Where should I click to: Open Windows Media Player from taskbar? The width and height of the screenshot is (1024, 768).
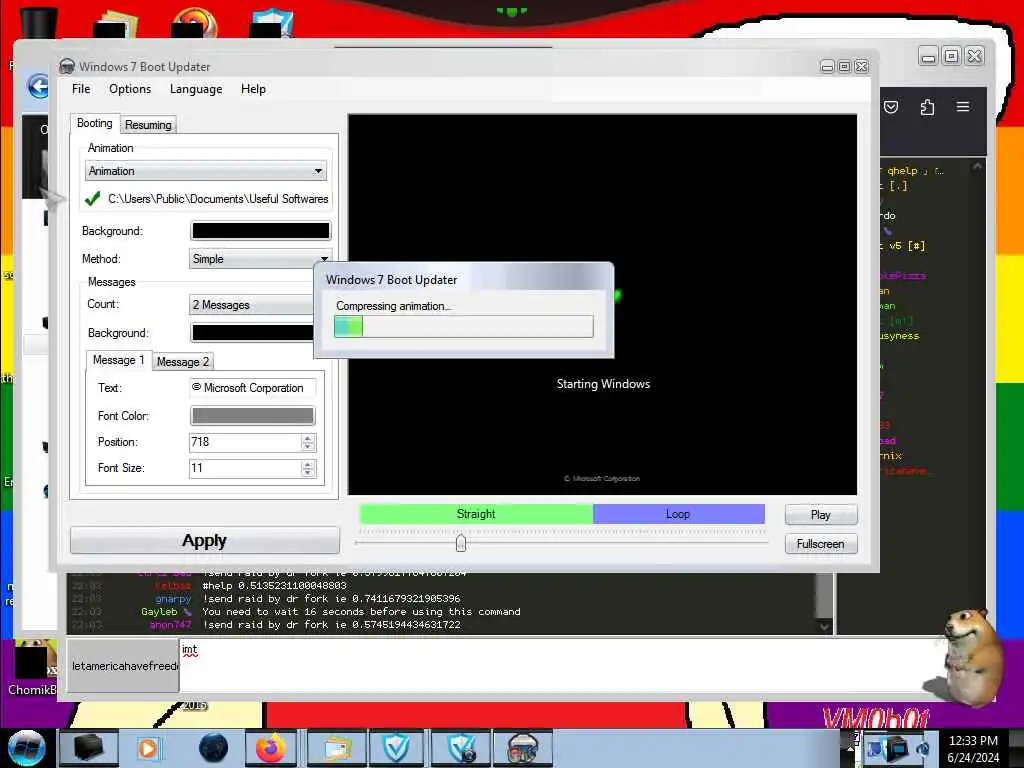coord(149,748)
